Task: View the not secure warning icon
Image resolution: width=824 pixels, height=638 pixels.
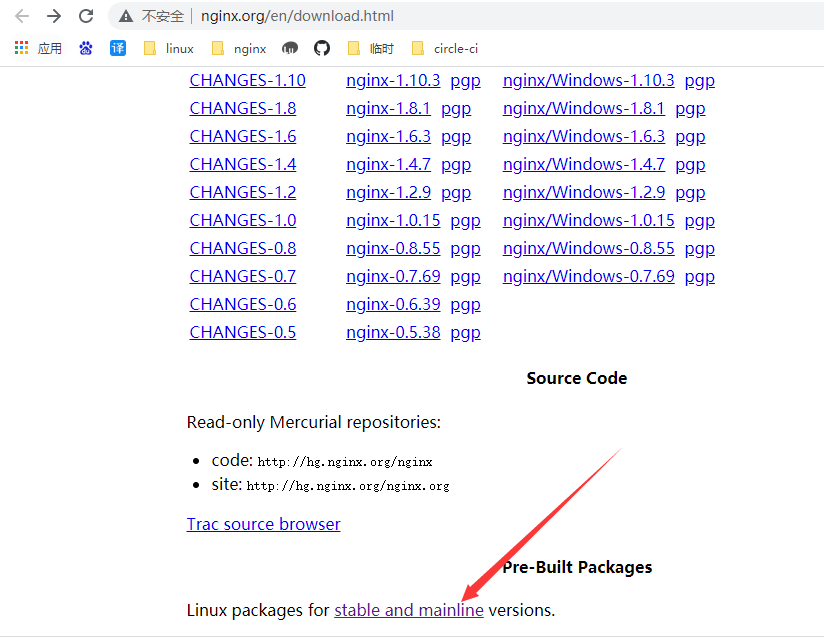Action: (126, 16)
